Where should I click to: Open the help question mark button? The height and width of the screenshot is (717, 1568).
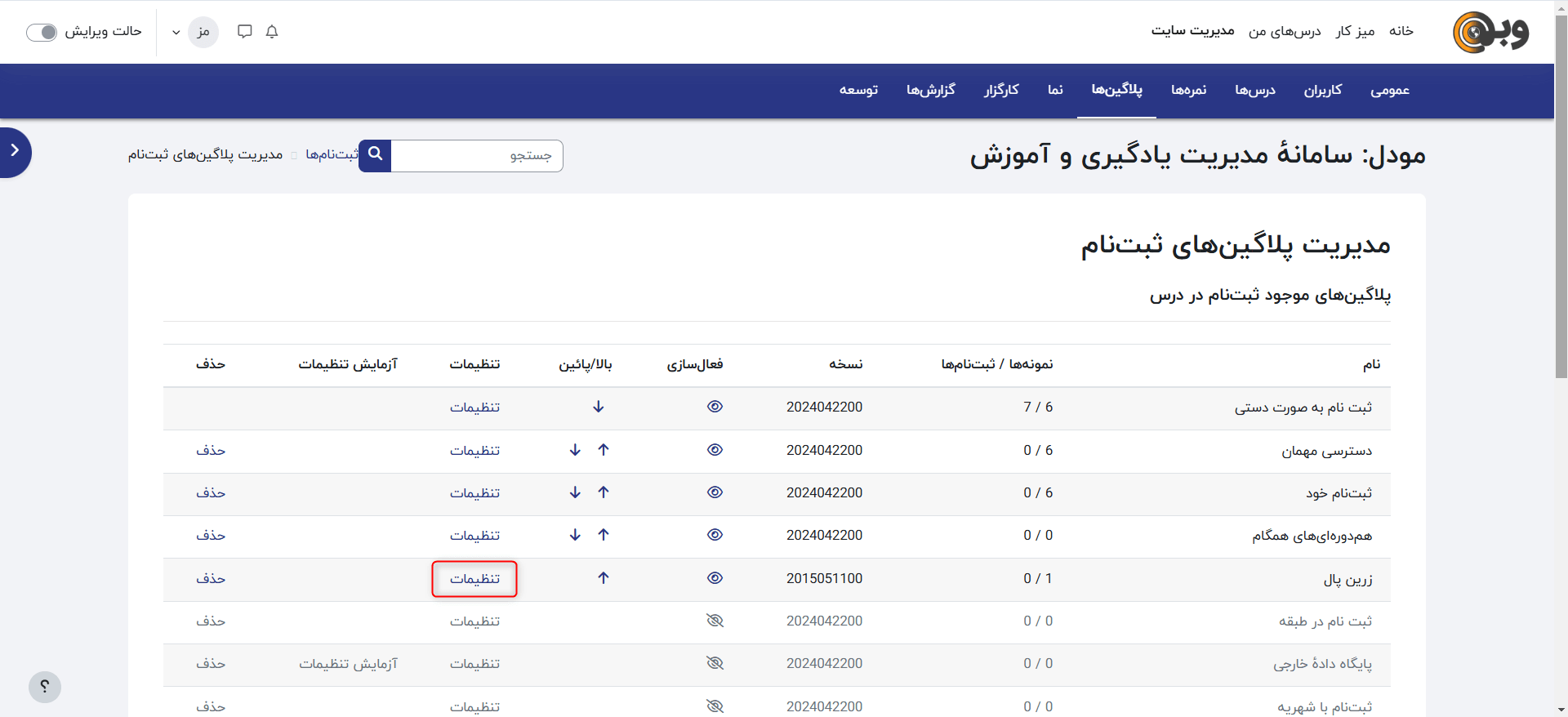[45, 687]
